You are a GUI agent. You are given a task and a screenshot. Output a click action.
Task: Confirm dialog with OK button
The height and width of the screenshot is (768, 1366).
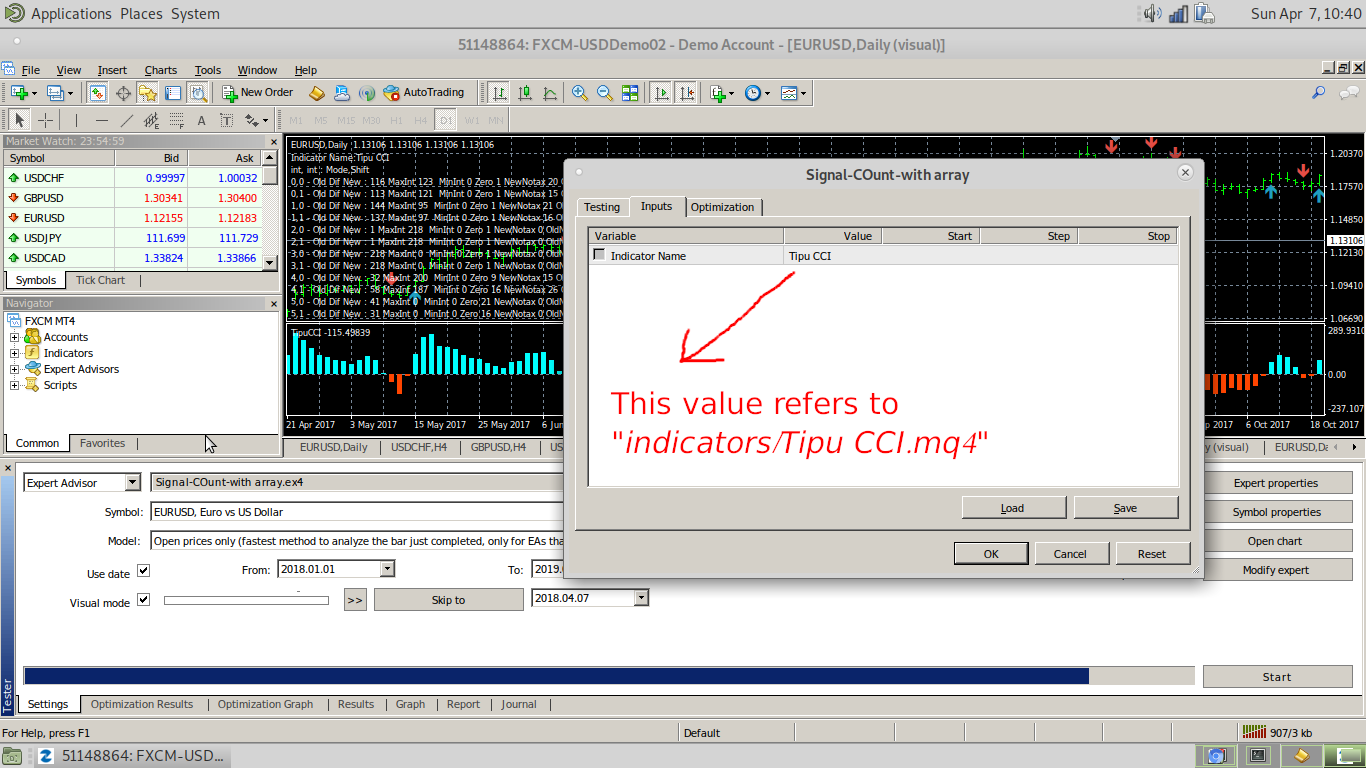pos(991,554)
